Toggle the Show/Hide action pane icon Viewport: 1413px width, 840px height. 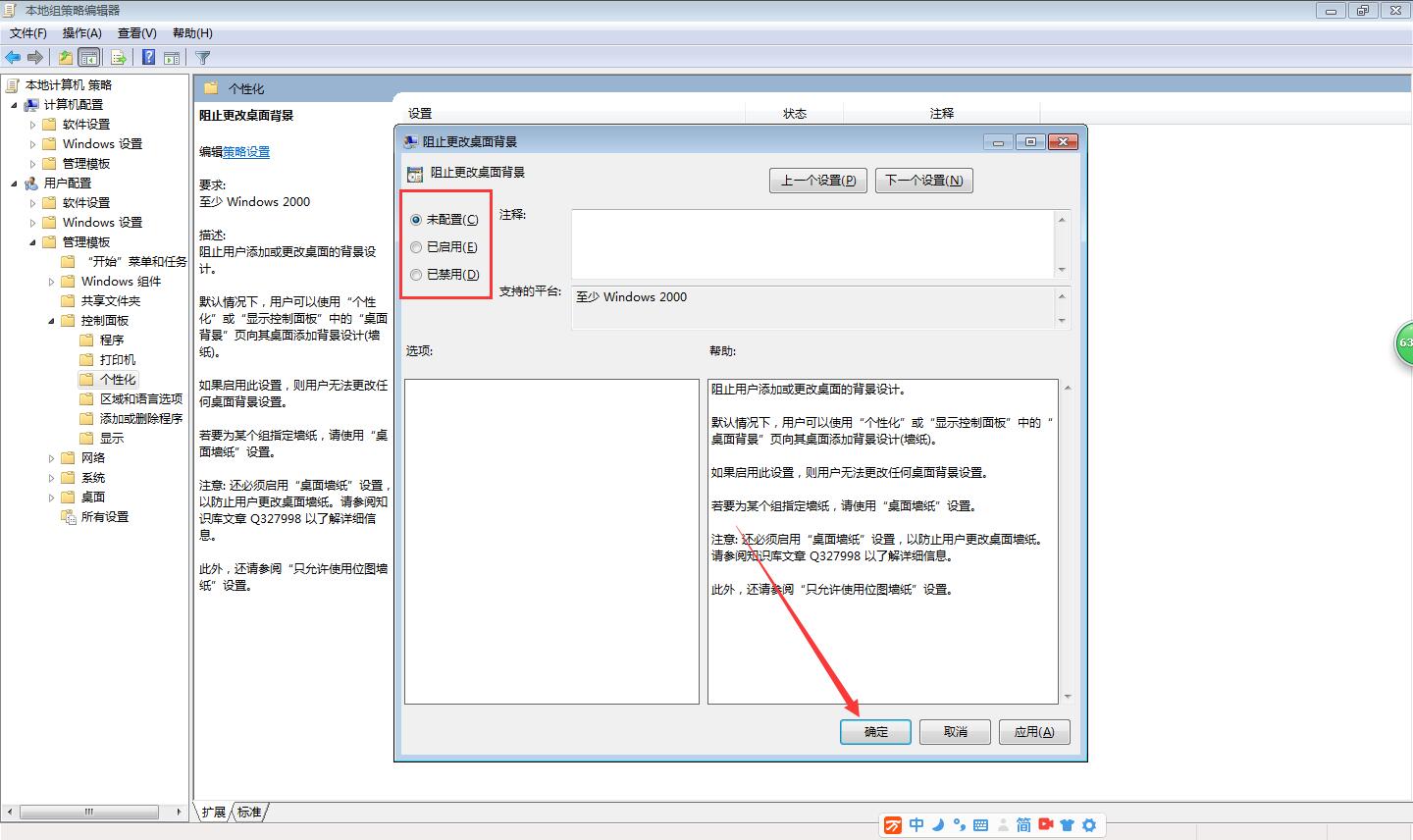click(x=172, y=58)
